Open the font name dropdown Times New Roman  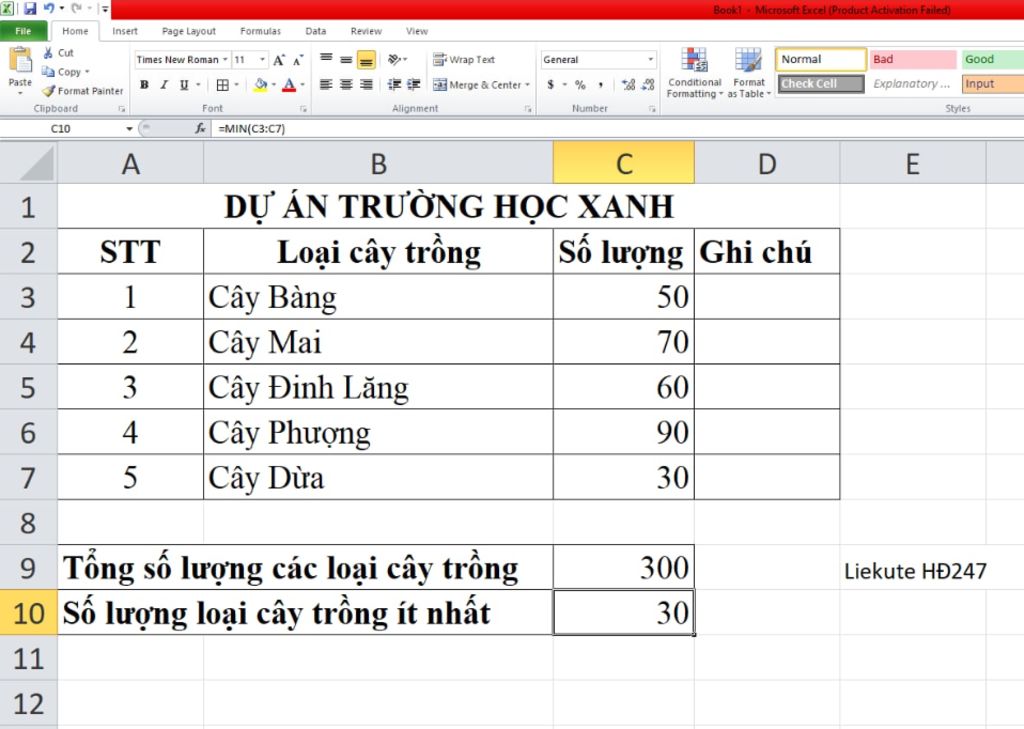225,60
